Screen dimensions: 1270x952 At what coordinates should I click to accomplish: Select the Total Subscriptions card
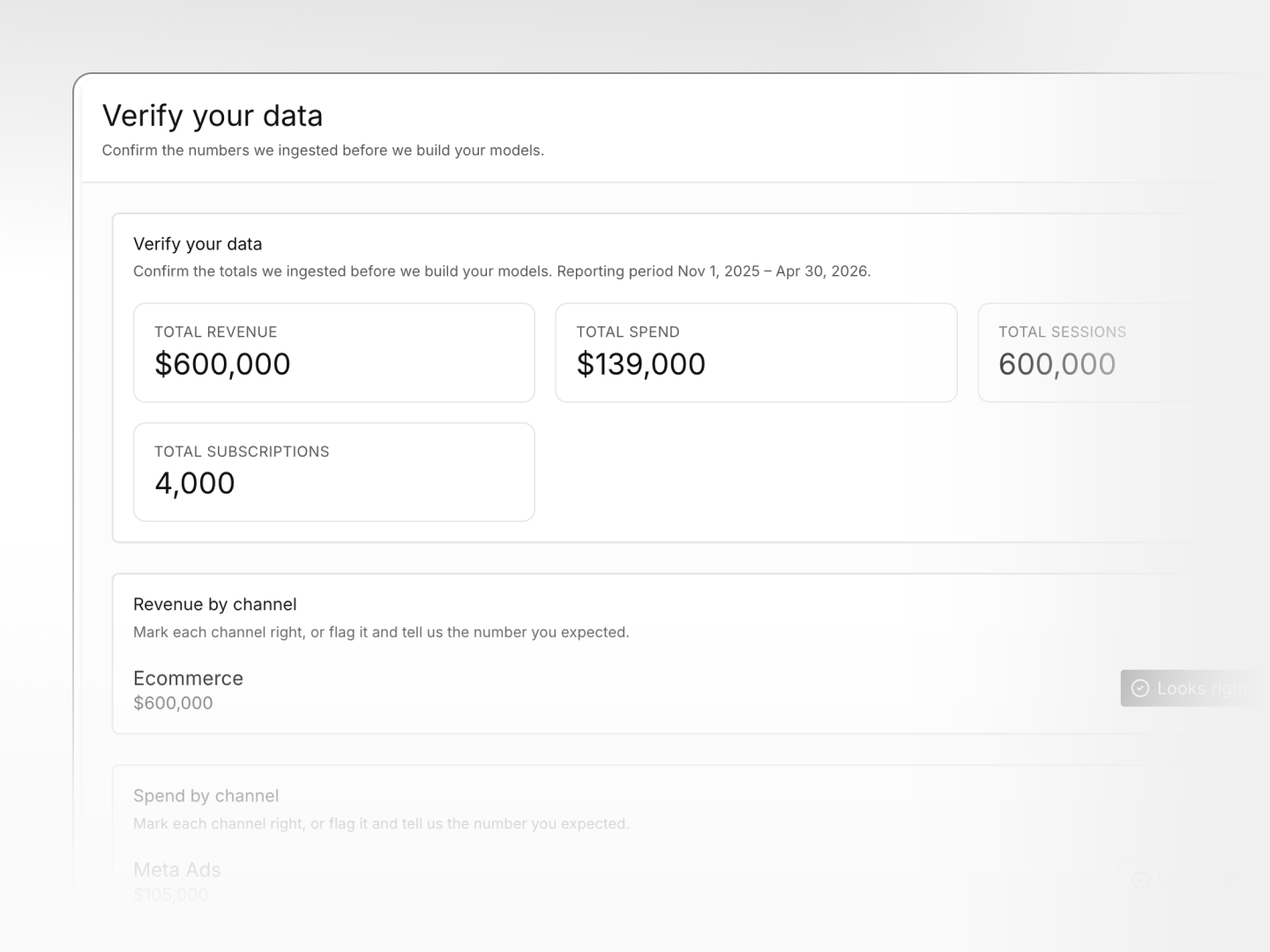334,472
